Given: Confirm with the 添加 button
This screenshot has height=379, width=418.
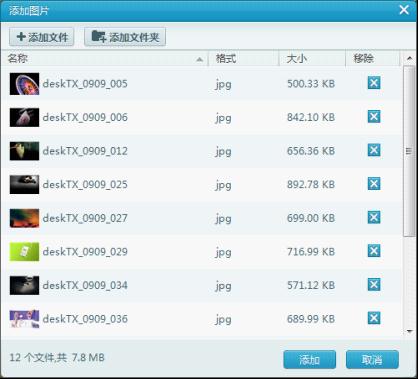Looking at the screenshot, I should click(x=310, y=360).
